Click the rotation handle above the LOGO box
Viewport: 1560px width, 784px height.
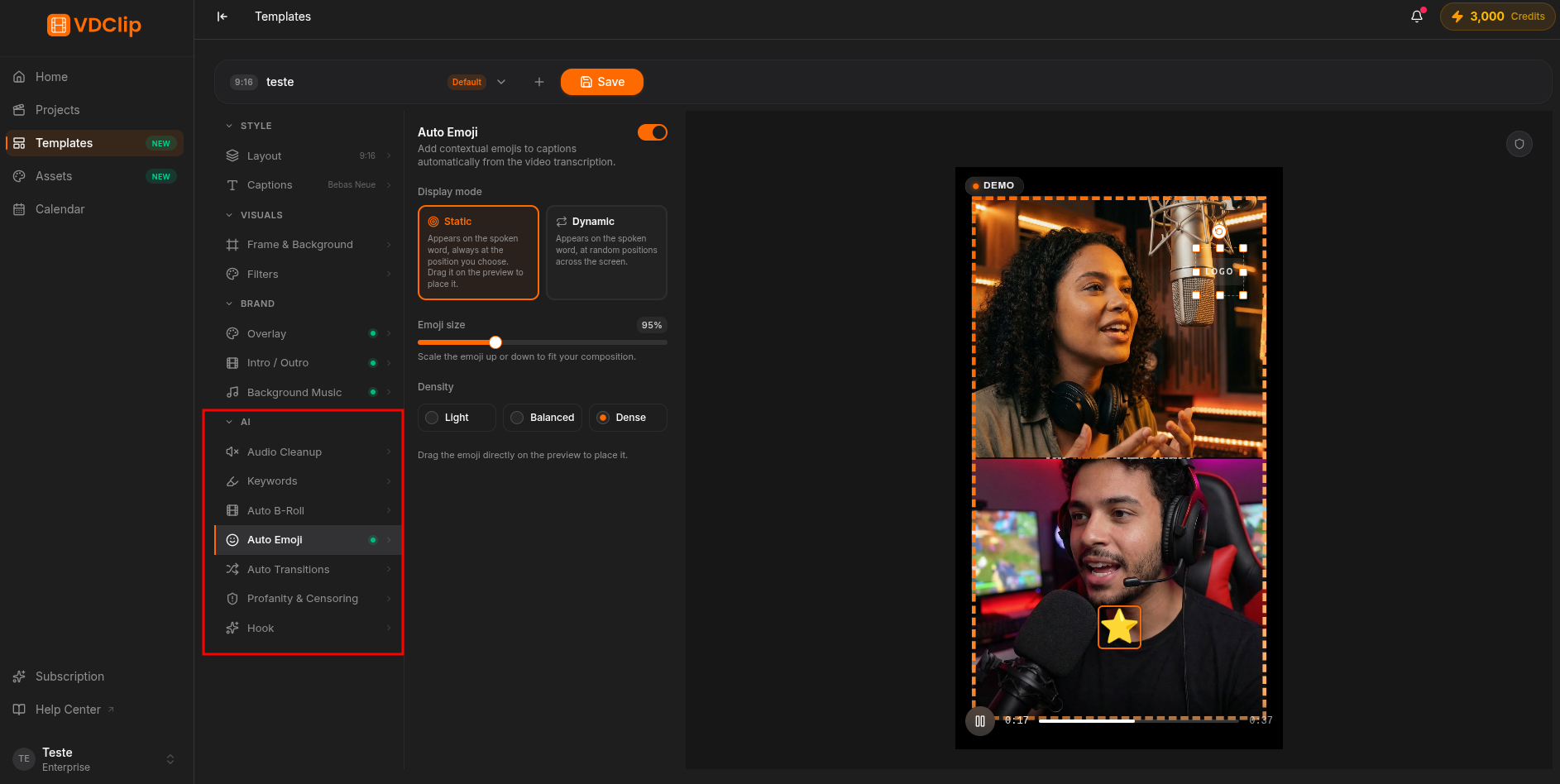pyautogui.click(x=1219, y=232)
